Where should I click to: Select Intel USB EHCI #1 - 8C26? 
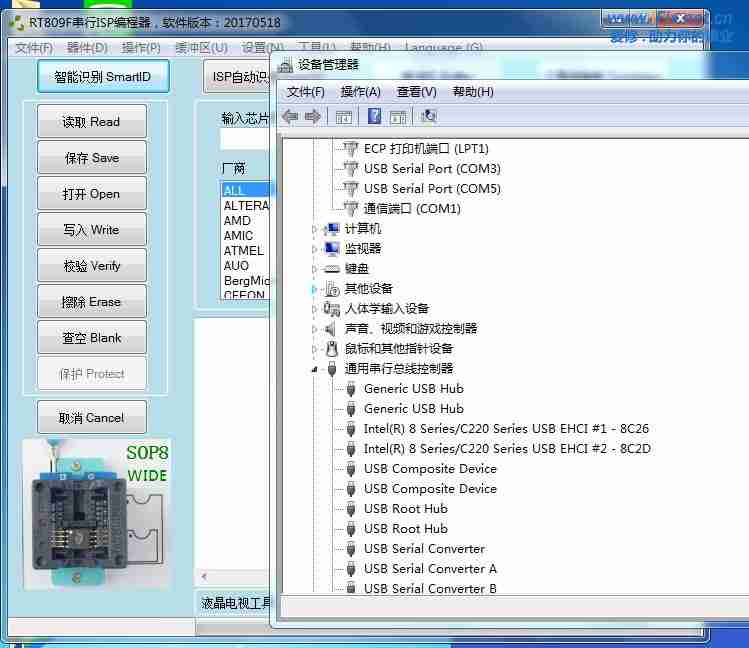[x=506, y=429]
